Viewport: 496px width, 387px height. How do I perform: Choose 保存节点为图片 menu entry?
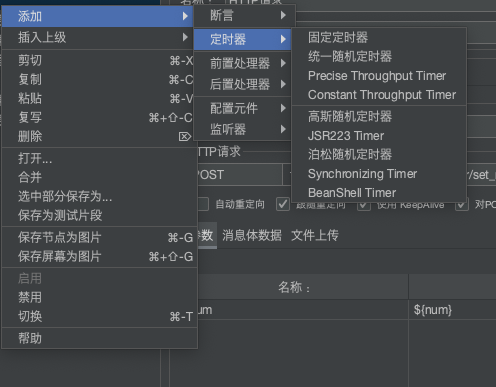(x=99, y=237)
